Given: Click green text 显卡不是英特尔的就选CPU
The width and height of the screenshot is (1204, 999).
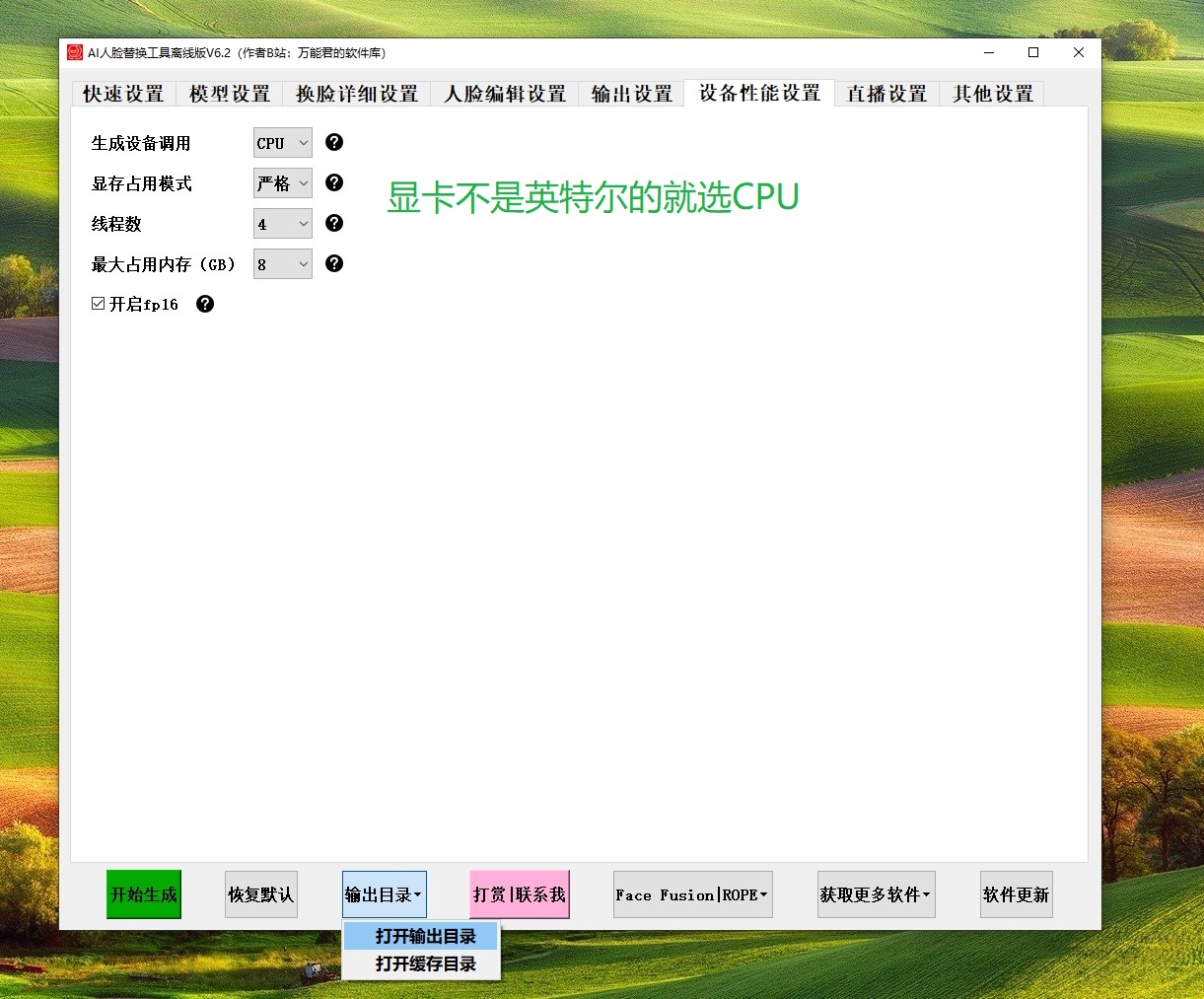Looking at the screenshot, I should (x=593, y=197).
